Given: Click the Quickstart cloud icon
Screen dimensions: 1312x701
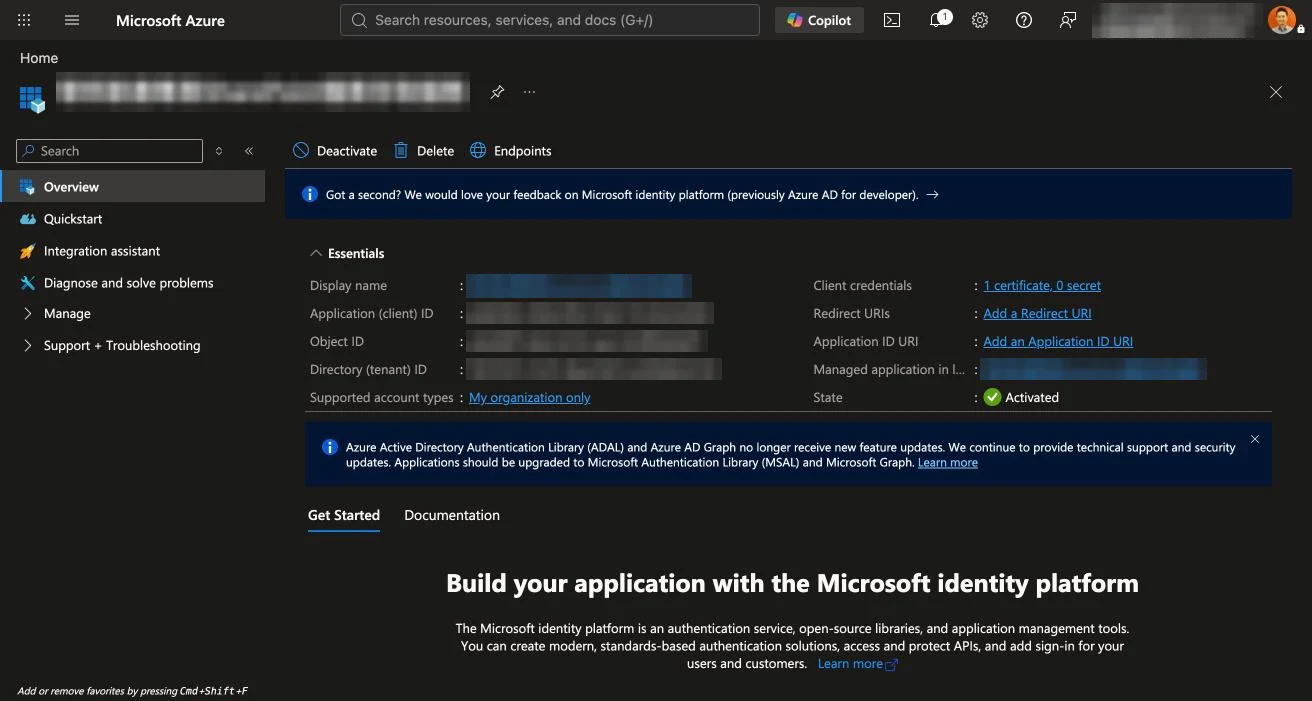Looking at the screenshot, I should click(x=27, y=219).
